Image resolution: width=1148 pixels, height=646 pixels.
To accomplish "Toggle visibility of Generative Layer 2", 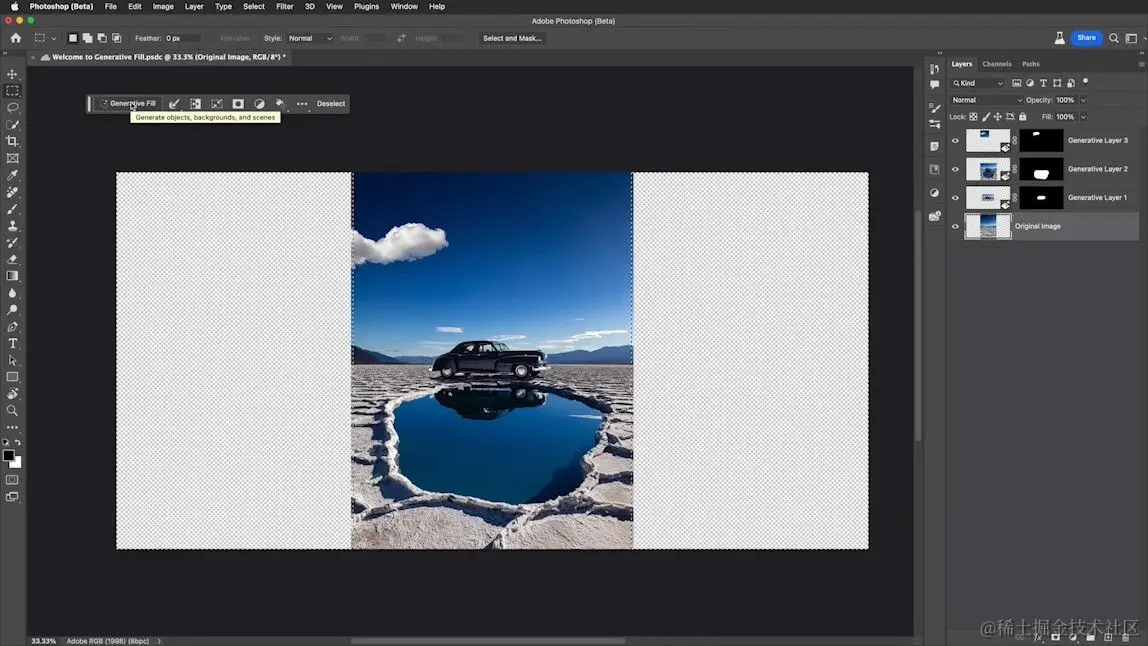I will click(955, 169).
